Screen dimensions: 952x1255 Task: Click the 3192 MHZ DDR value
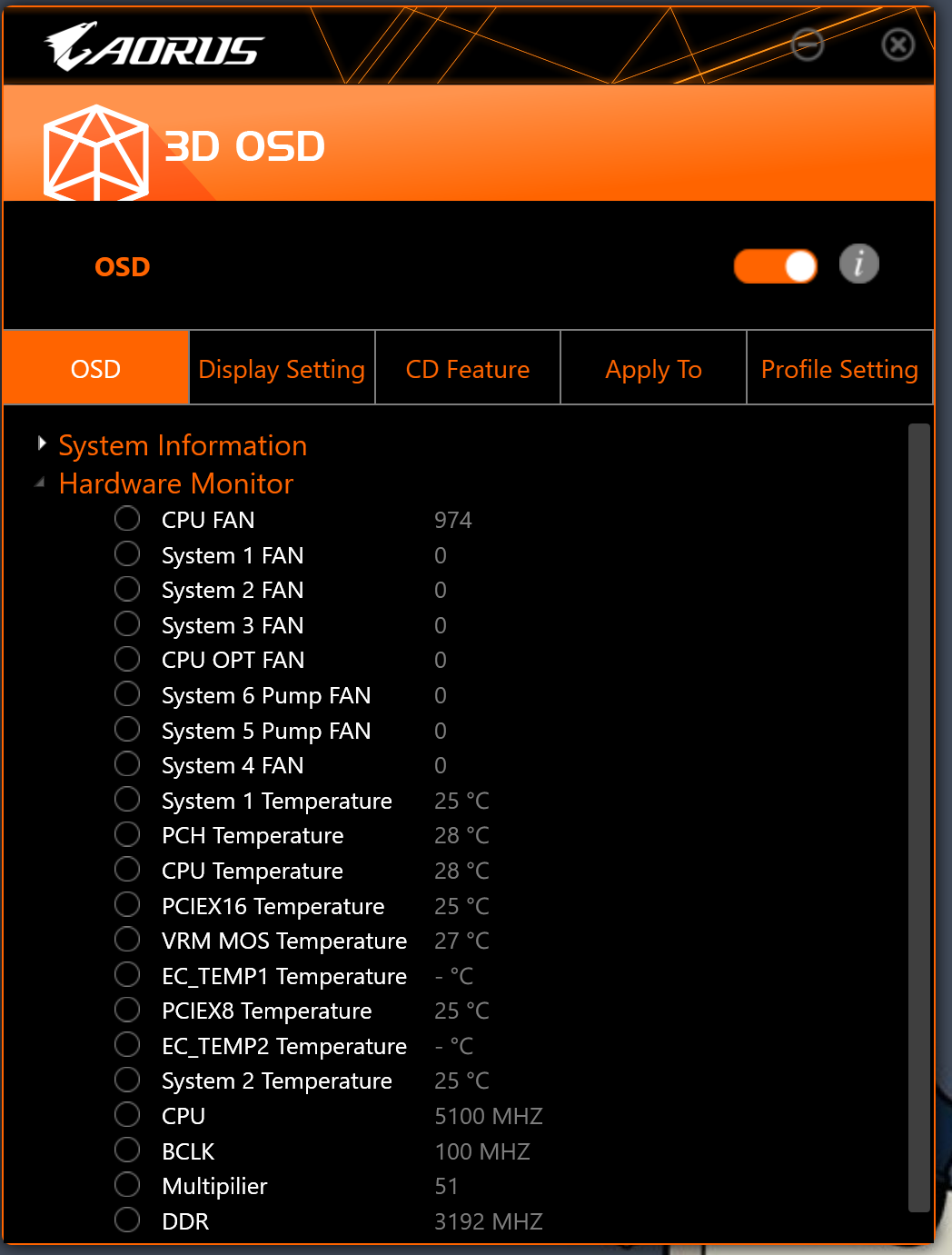pyautogui.click(x=489, y=1221)
